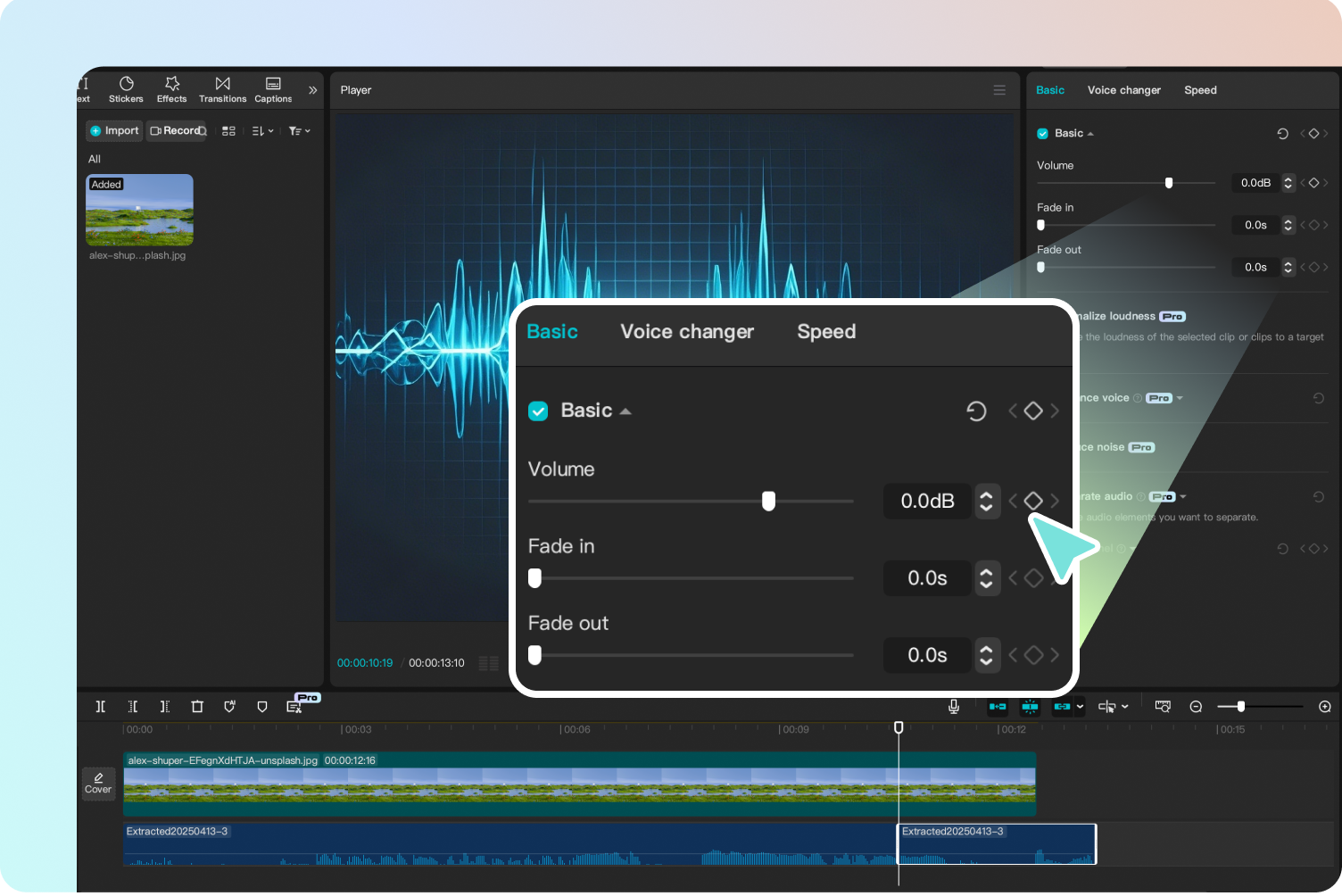Toggle the Basic settings checkbox in the dialog
The image size is (1342, 896).
538,411
